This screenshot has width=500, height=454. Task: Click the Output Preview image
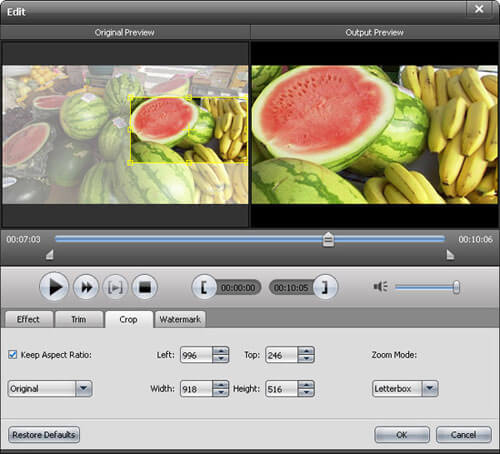(x=374, y=135)
